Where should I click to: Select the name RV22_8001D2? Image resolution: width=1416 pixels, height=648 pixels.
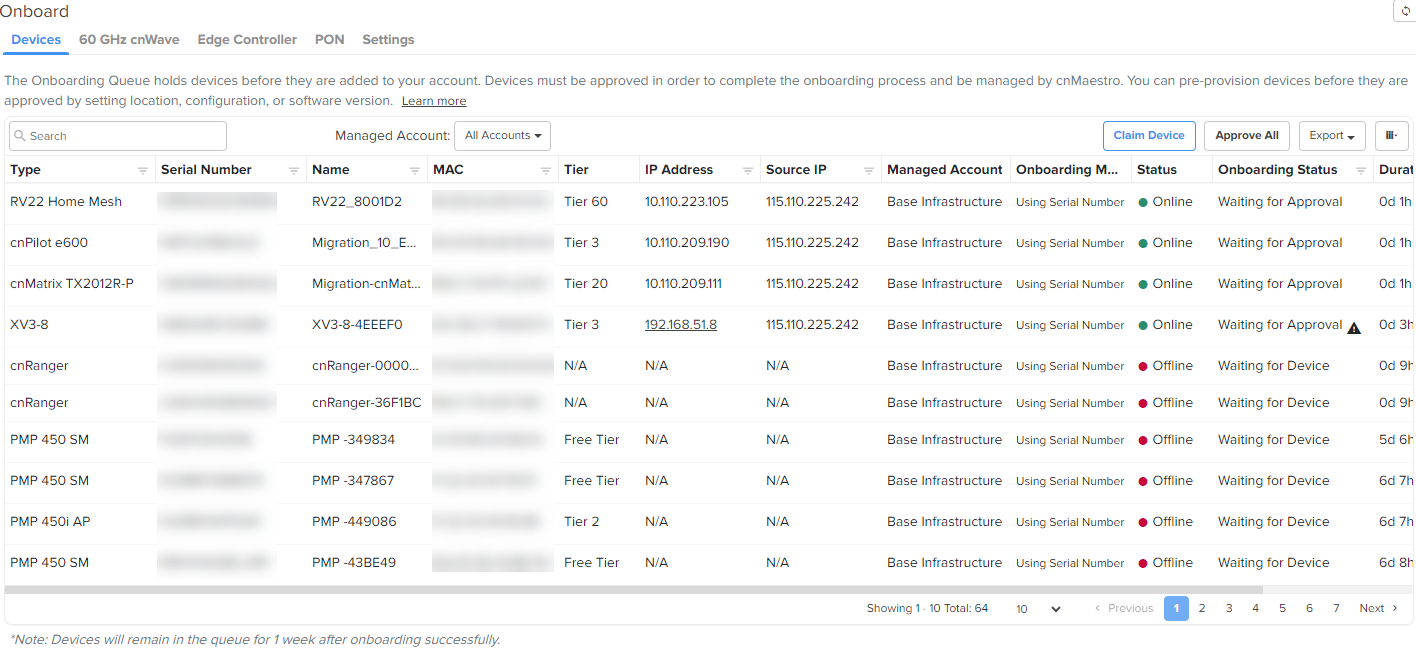click(x=357, y=202)
